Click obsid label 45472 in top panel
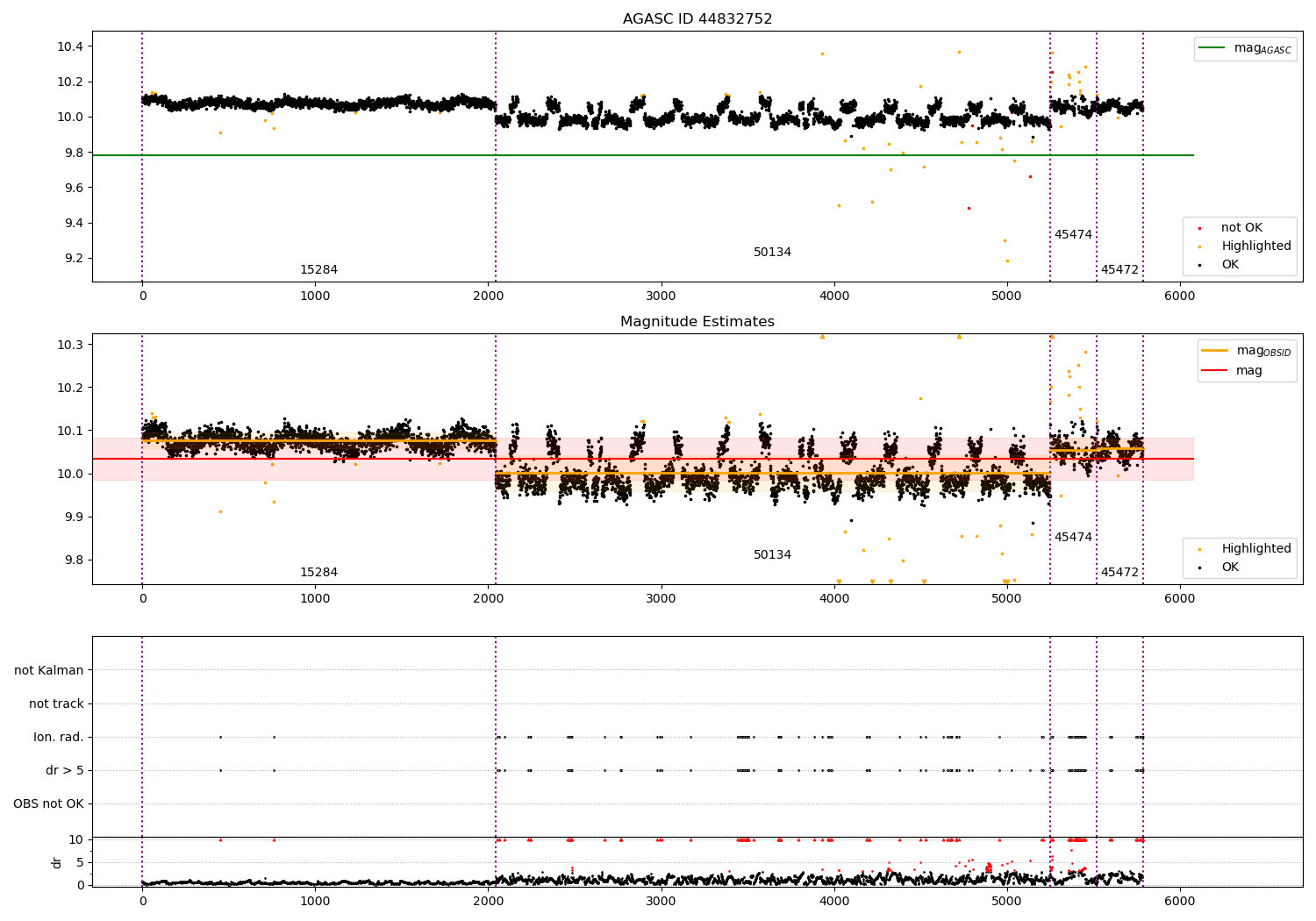 click(1119, 270)
